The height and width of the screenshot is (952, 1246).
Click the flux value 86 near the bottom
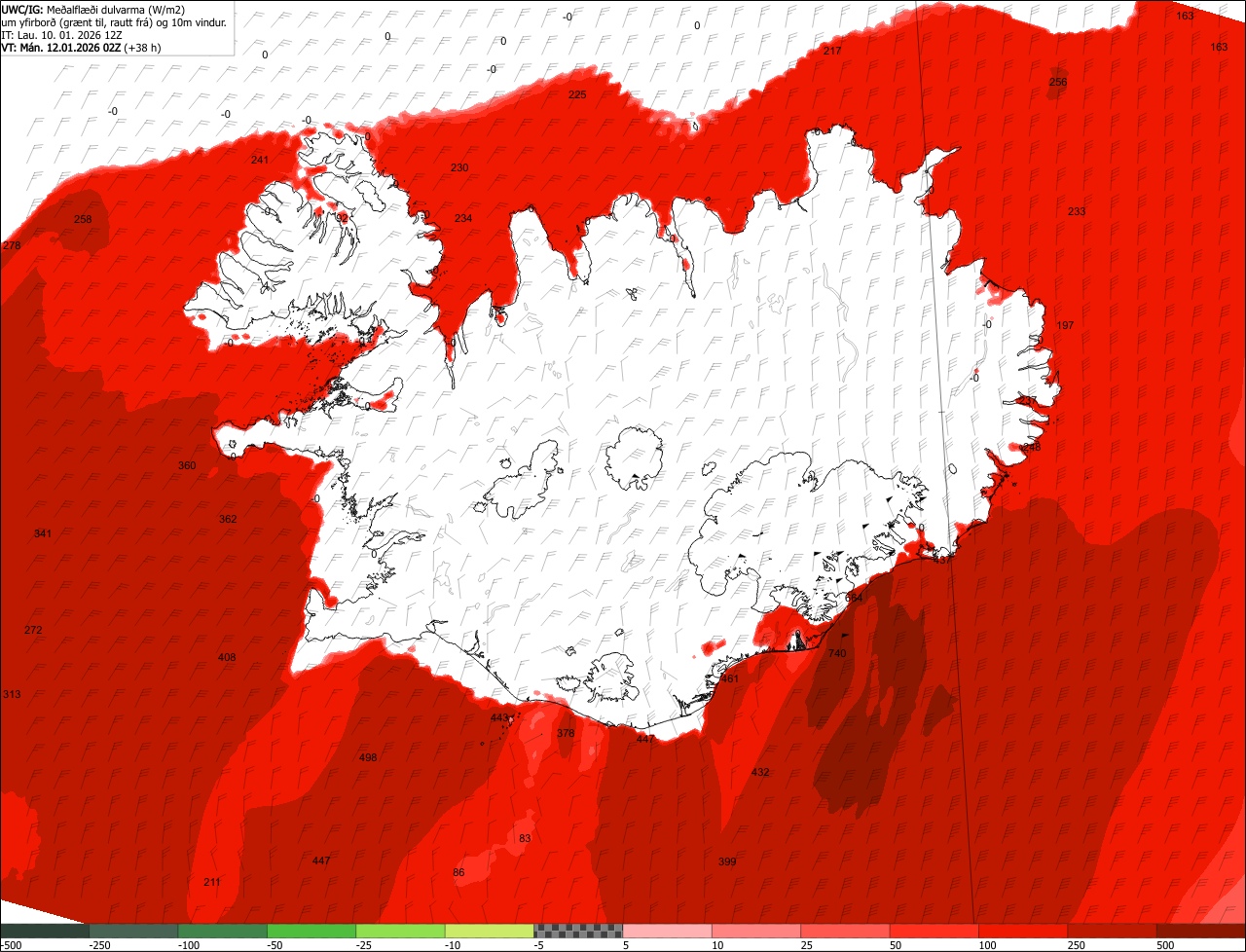pyautogui.click(x=458, y=872)
